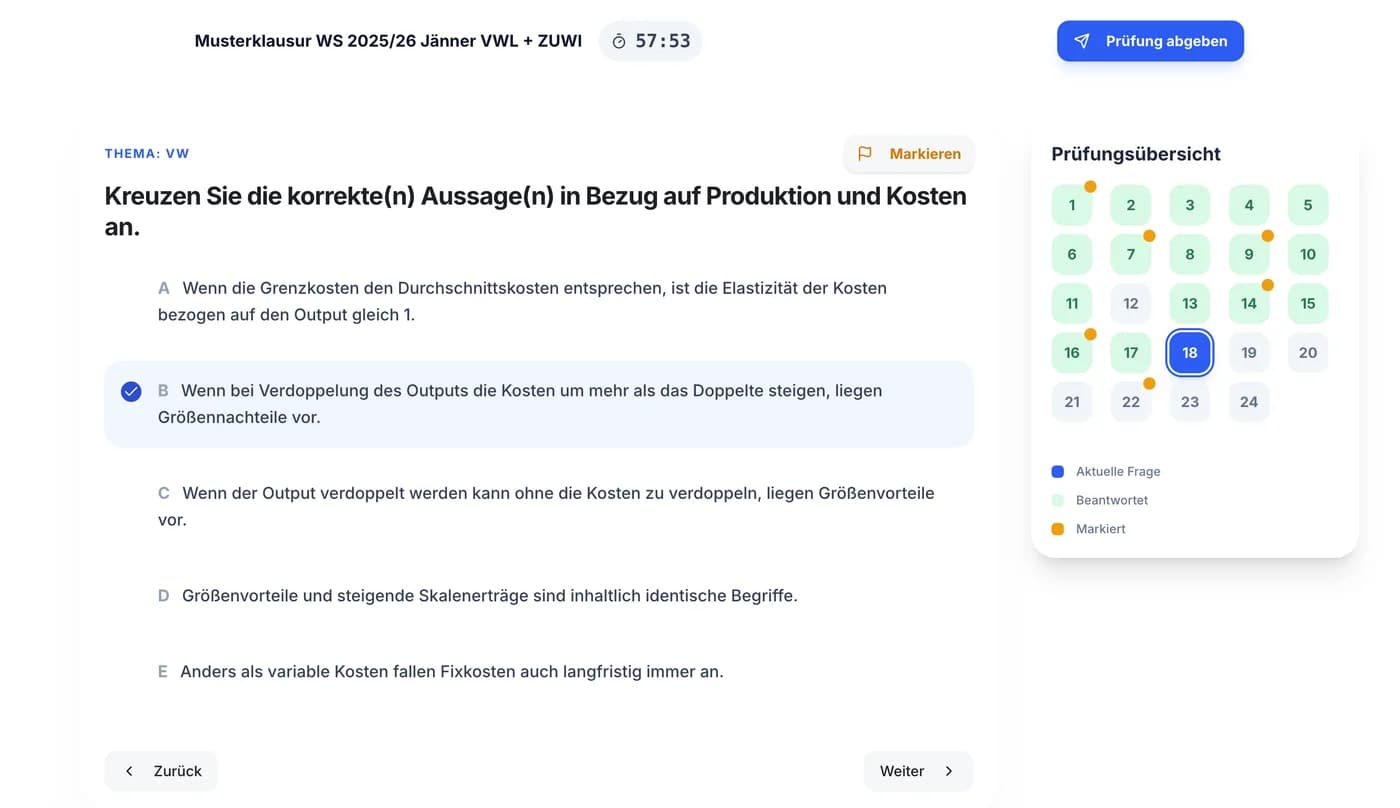The image size is (1400, 808).
Task: Navigate to question 10
Action: (x=1308, y=254)
